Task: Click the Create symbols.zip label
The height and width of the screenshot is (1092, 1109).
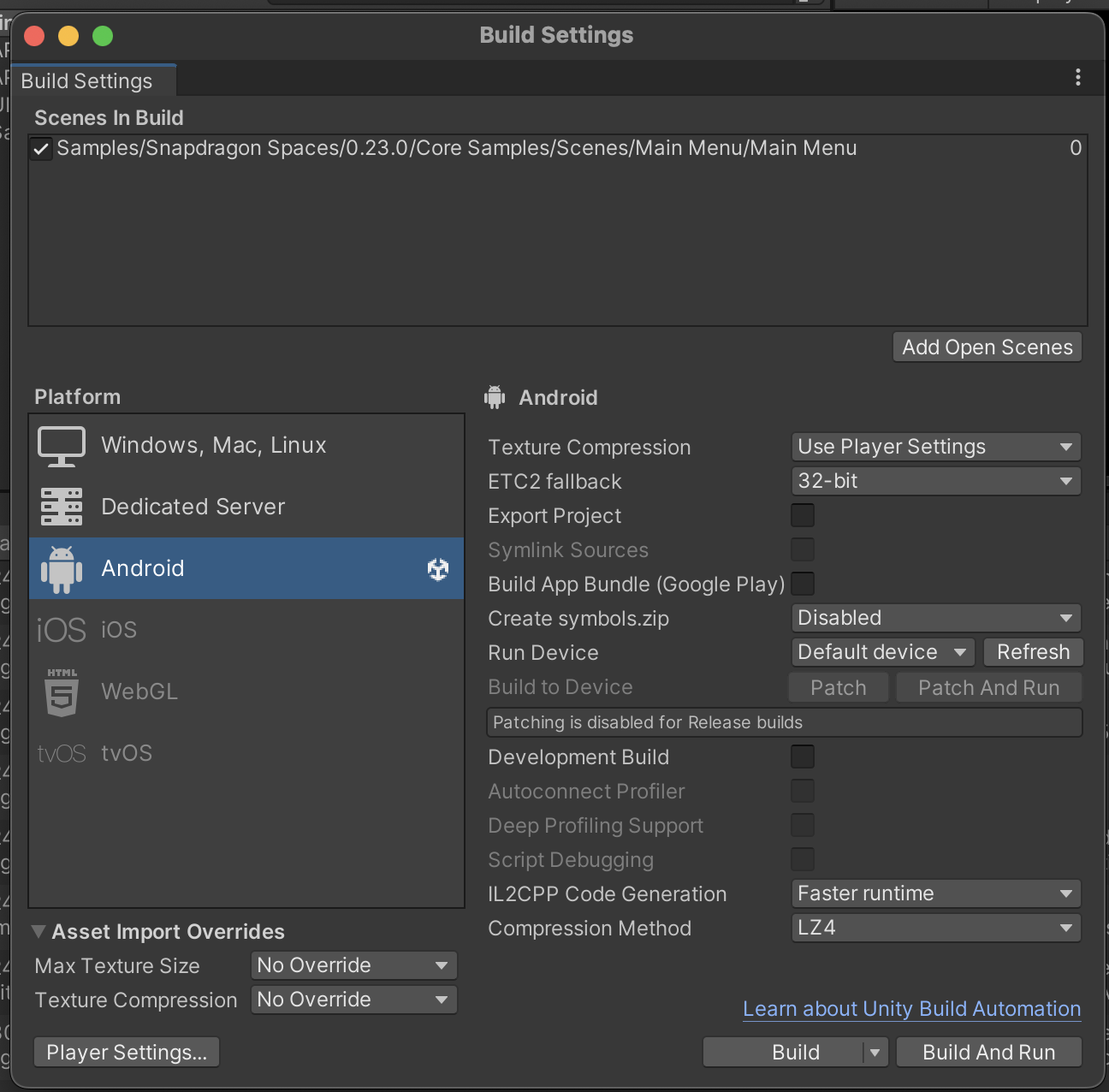Action: [578, 619]
